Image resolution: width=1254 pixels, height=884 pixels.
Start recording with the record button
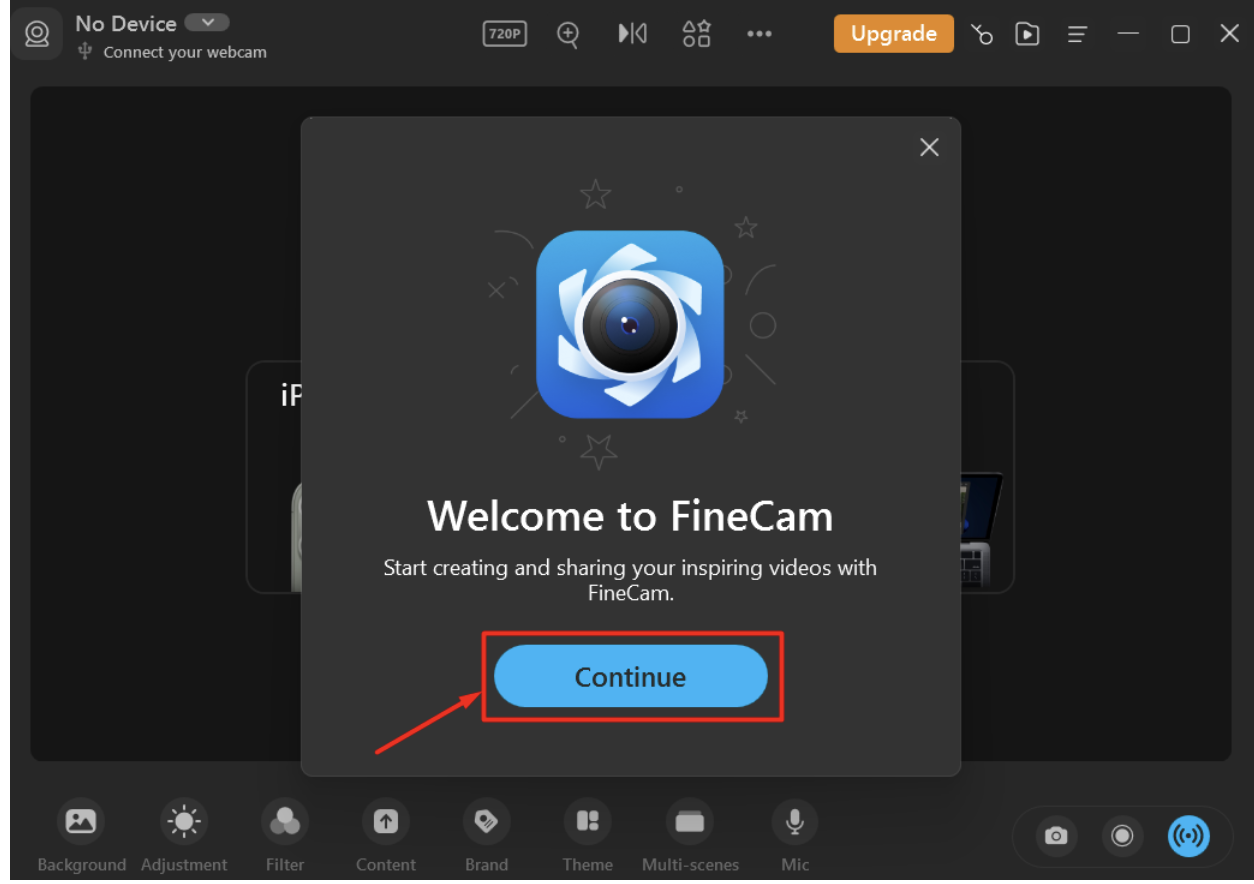point(1122,835)
